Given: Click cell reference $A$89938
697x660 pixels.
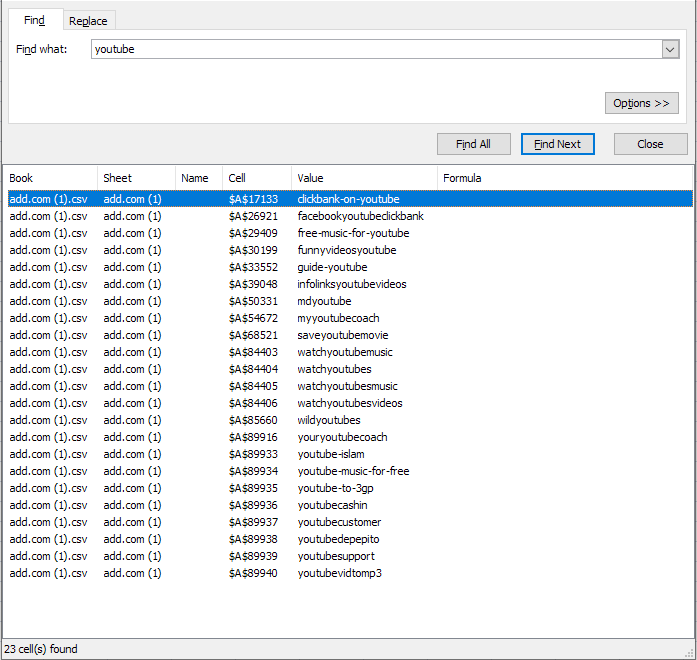Looking at the screenshot, I should (253, 539).
